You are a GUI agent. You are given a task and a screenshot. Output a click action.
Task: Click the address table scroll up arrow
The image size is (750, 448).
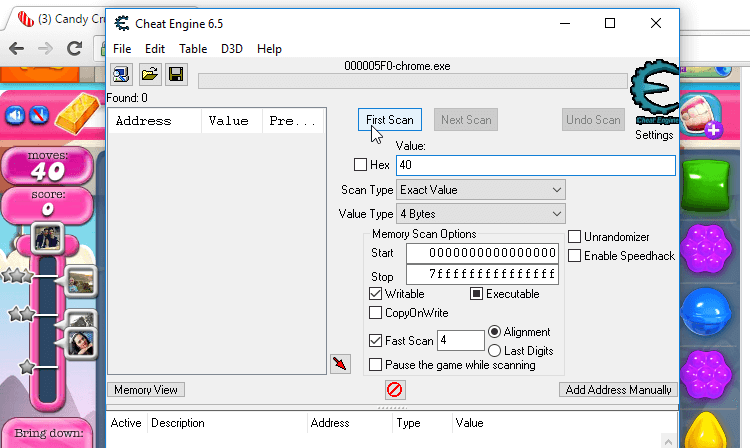[x=668, y=441]
